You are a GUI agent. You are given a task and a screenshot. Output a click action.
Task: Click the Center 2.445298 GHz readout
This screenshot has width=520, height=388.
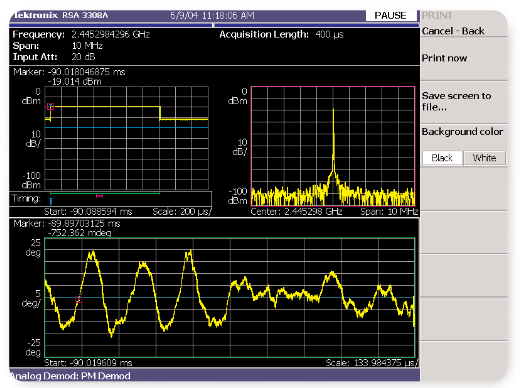(296, 212)
